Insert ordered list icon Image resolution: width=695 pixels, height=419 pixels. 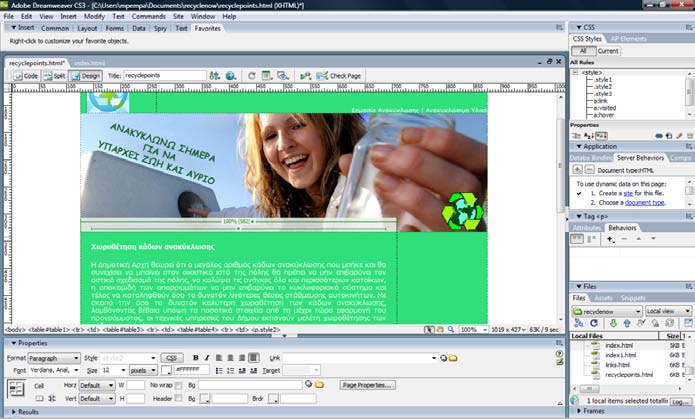[x=230, y=370]
